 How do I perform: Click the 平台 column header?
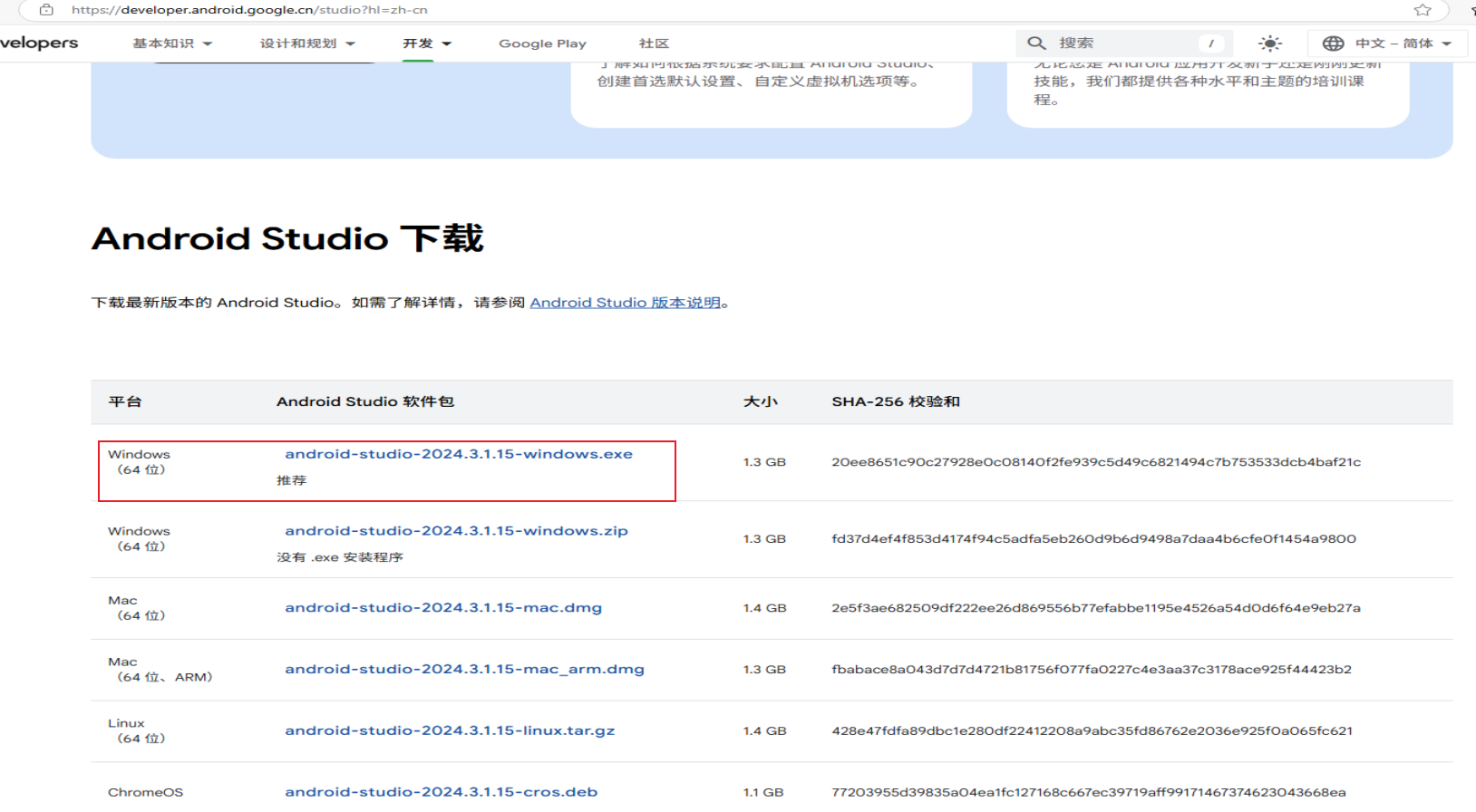click(x=125, y=401)
